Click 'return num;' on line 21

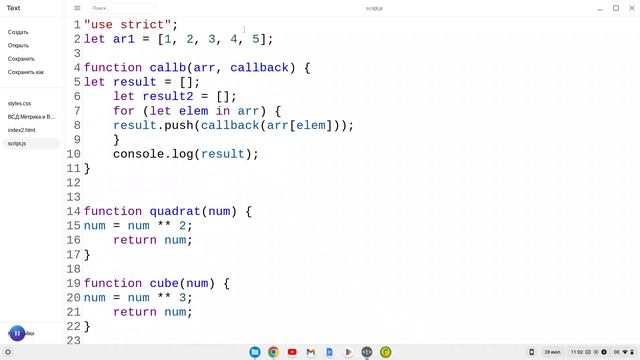tap(153, 312)
